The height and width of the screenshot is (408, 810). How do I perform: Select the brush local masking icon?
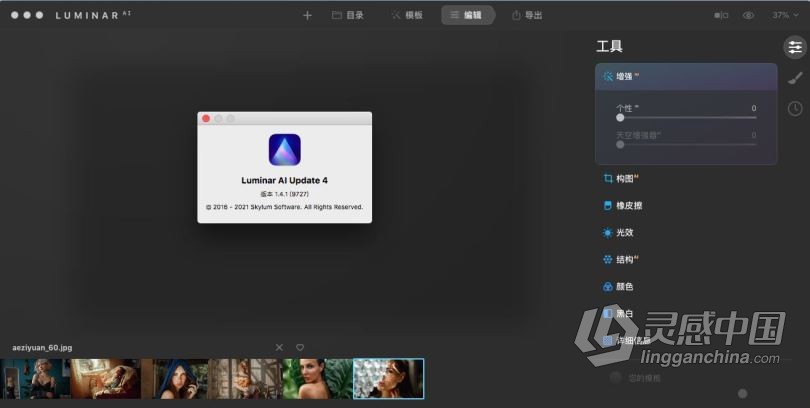(x=795, y=78)
